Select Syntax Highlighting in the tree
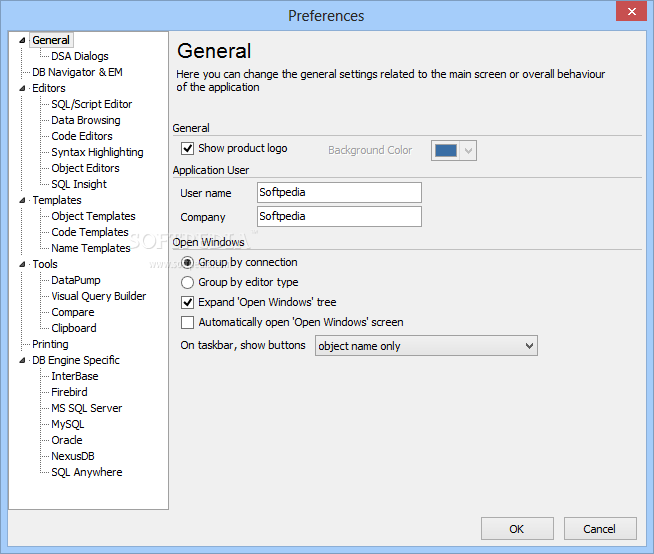 pyautogui.click(x=97, y=152)
